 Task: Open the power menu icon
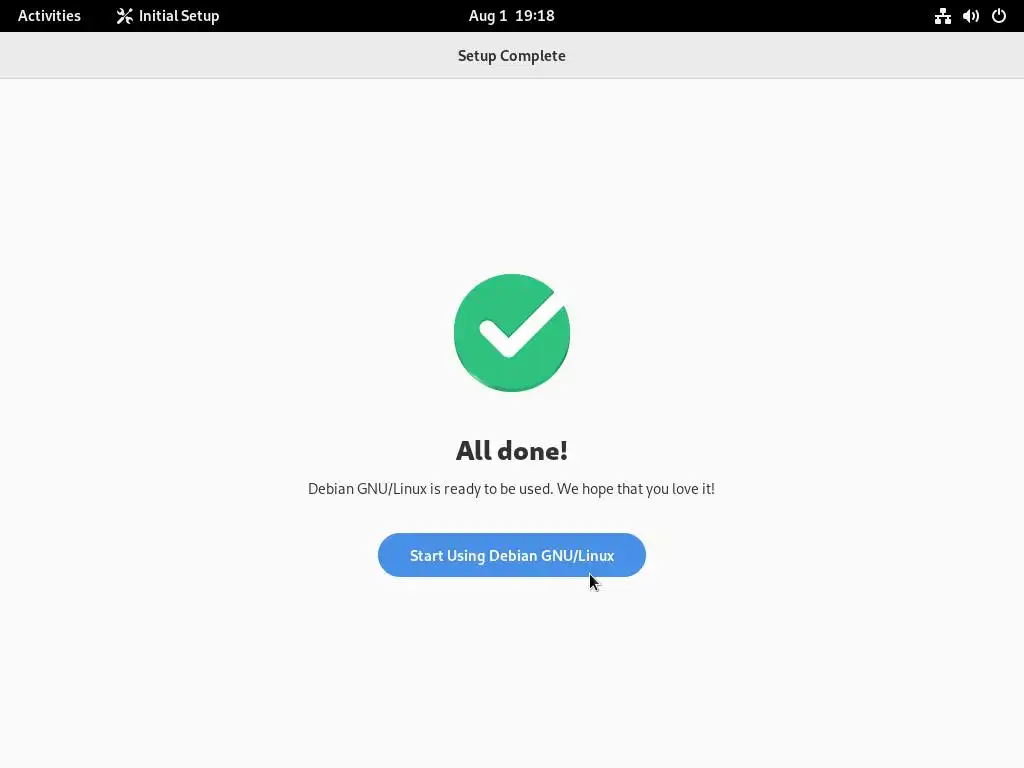tap(999, 16)
